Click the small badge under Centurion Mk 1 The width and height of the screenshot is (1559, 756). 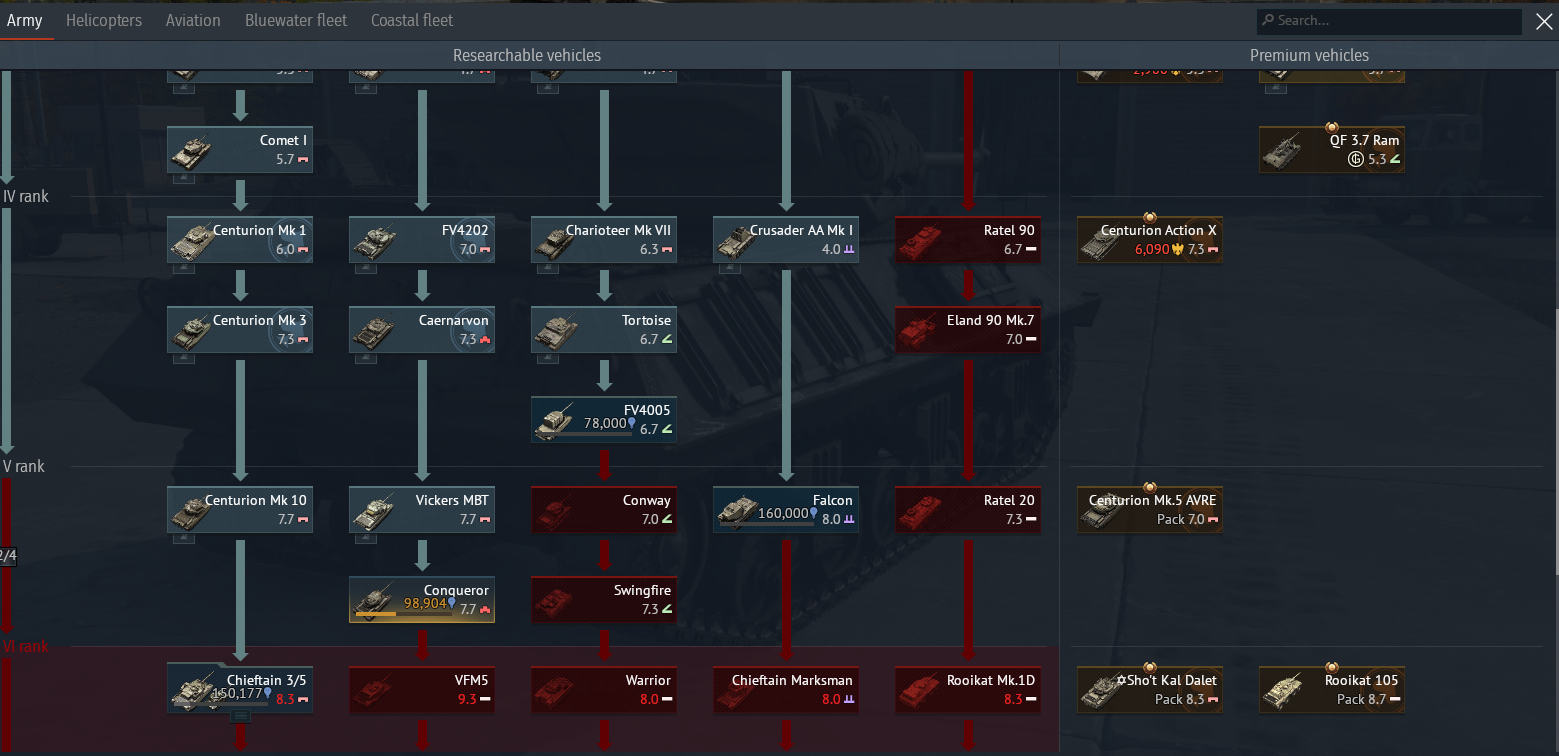click(x=184, y=268)
